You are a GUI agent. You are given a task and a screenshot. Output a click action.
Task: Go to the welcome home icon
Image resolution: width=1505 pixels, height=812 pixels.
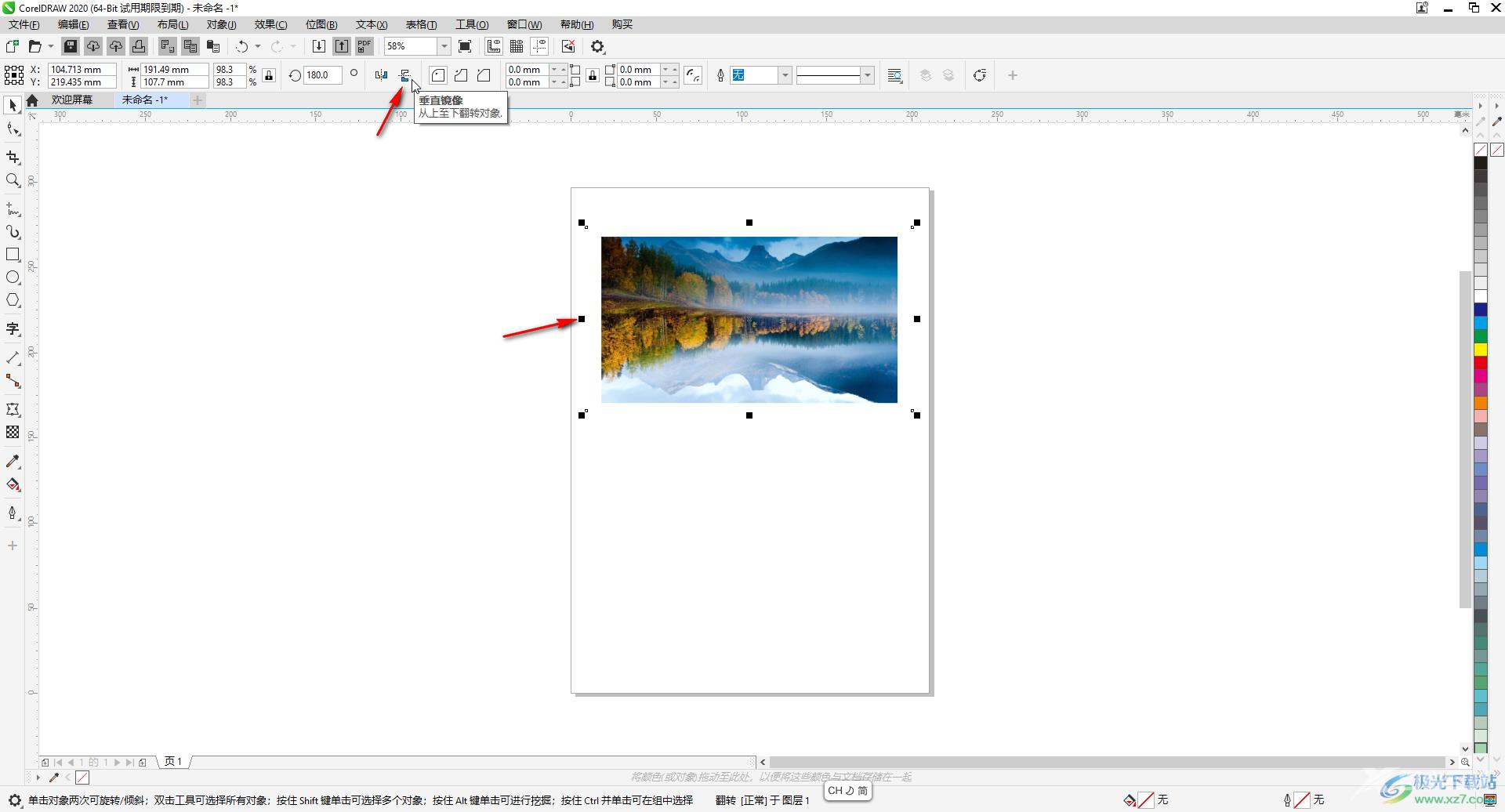(32, 100)
